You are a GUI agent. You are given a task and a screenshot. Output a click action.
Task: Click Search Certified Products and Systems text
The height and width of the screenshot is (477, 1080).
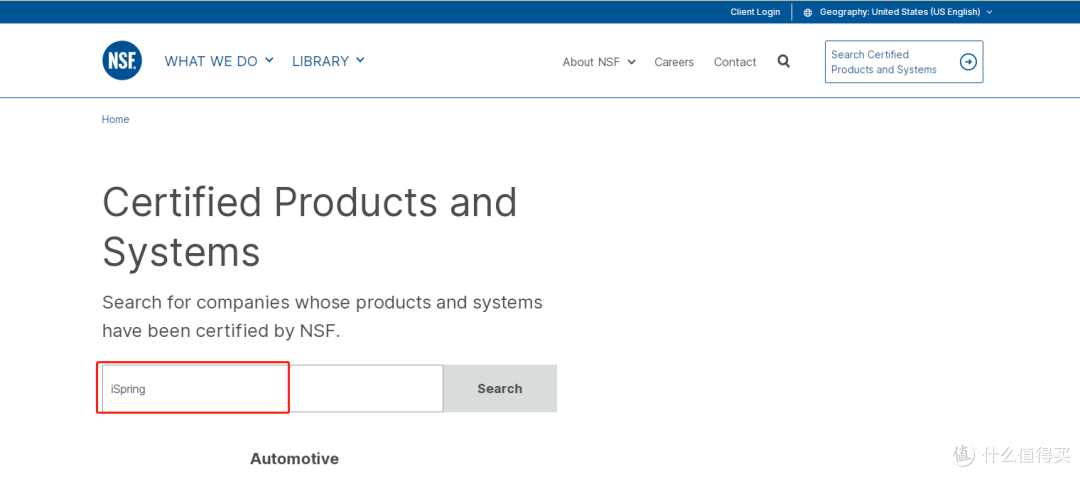(883, 62)
